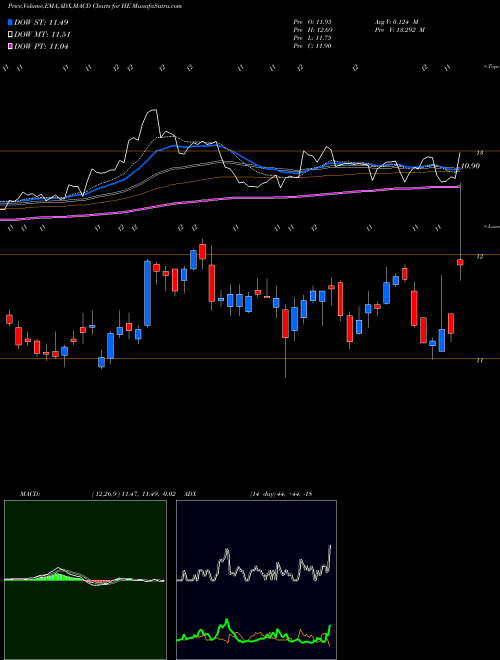The width and height of the screenshot is (500, 660).
Task: Click the 11 price level label
Action: click(x=480, y=361)
